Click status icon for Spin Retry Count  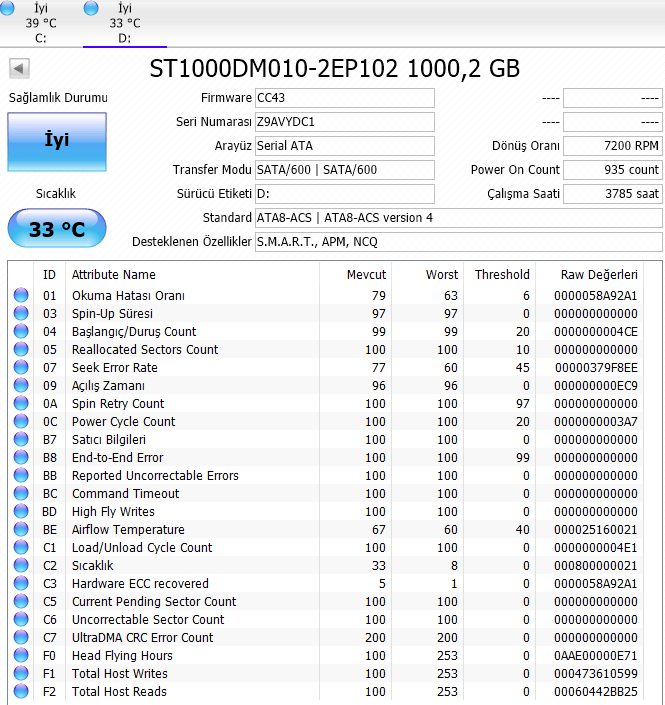pos(21,403)
